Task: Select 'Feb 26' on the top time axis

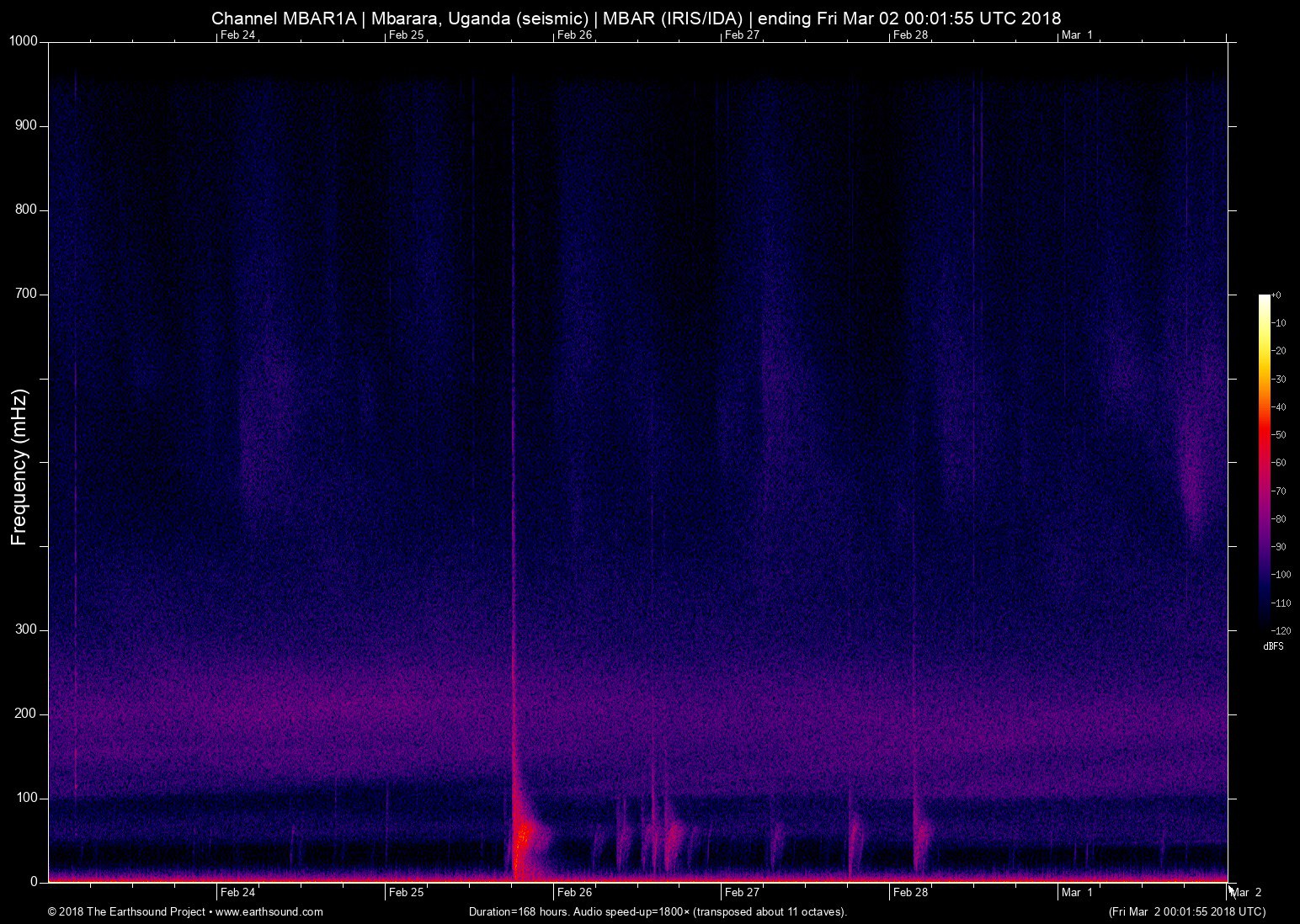Action: pyautogui.click(x=574, y=35)
